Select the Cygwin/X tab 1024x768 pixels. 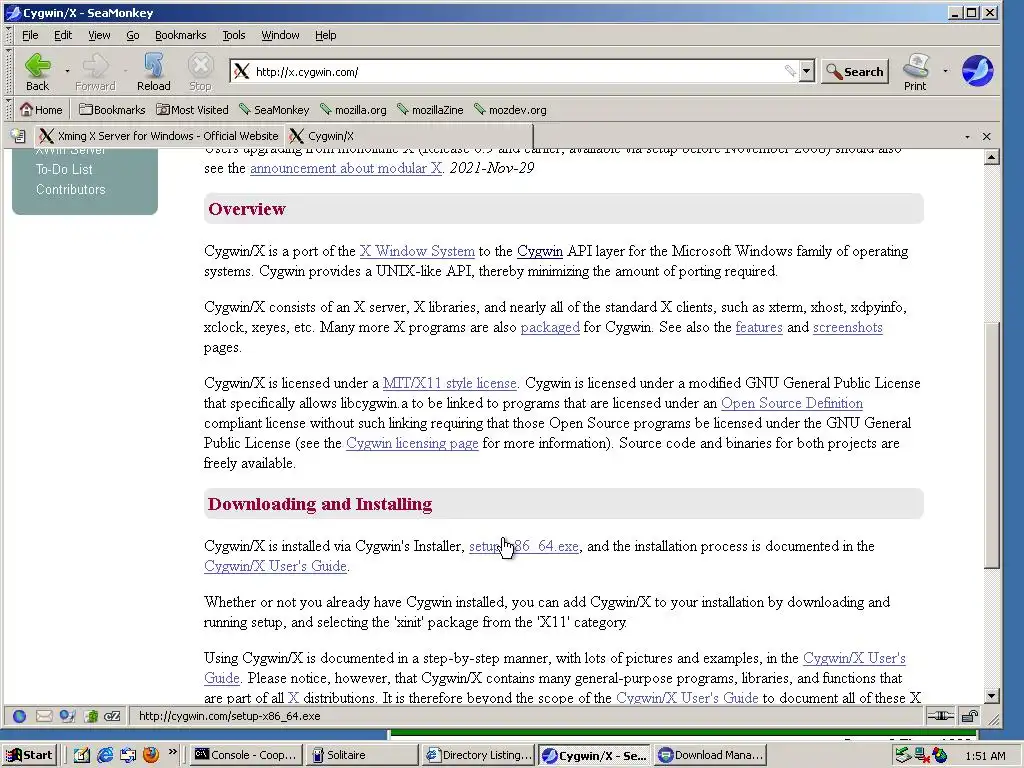click(x=409, y=136)
